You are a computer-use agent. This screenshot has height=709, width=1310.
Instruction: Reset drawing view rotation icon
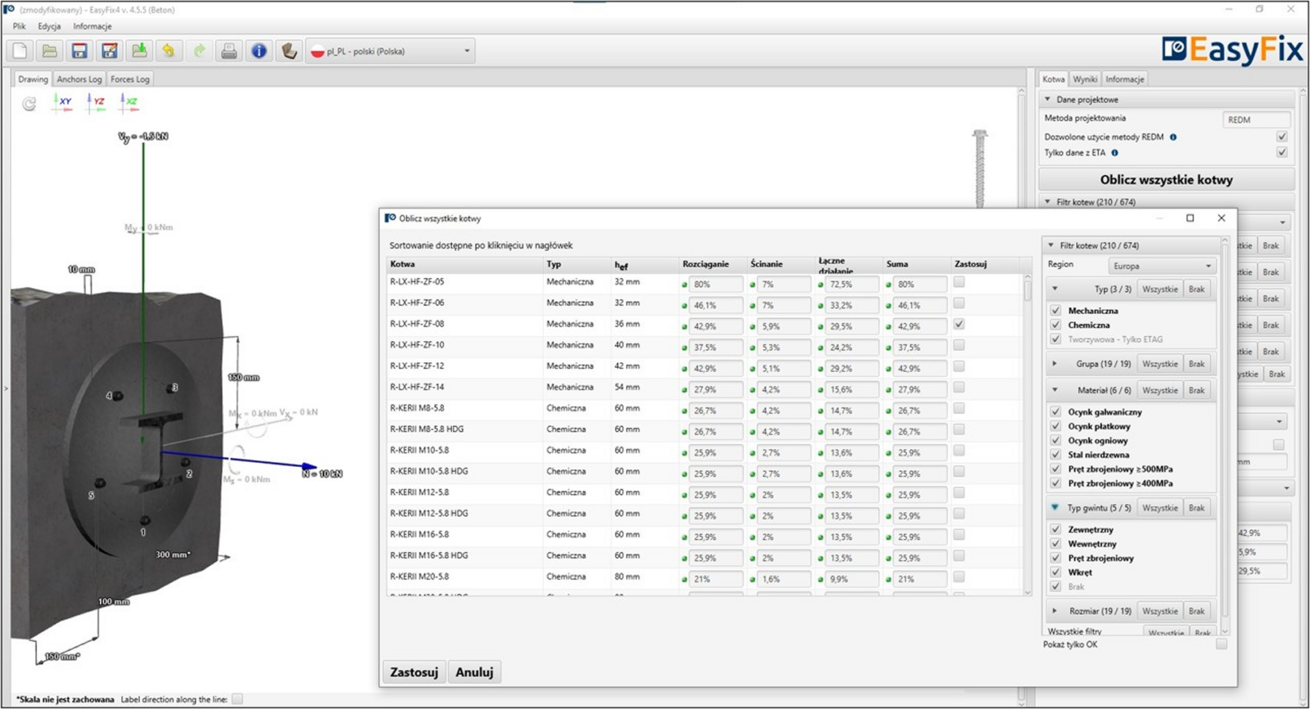(x=29, y=103)
